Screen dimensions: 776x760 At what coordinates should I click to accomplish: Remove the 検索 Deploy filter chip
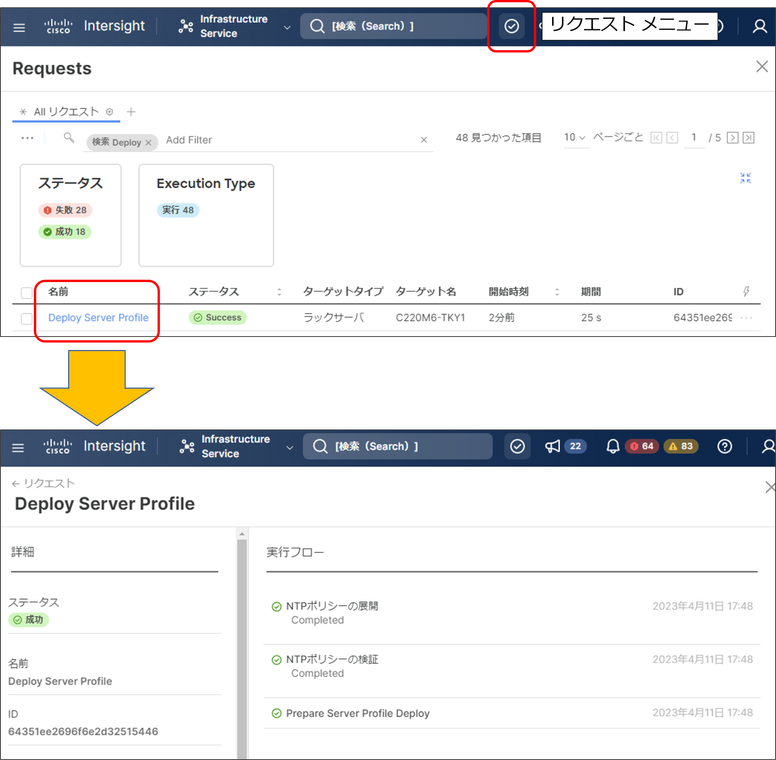coord(148,142)
